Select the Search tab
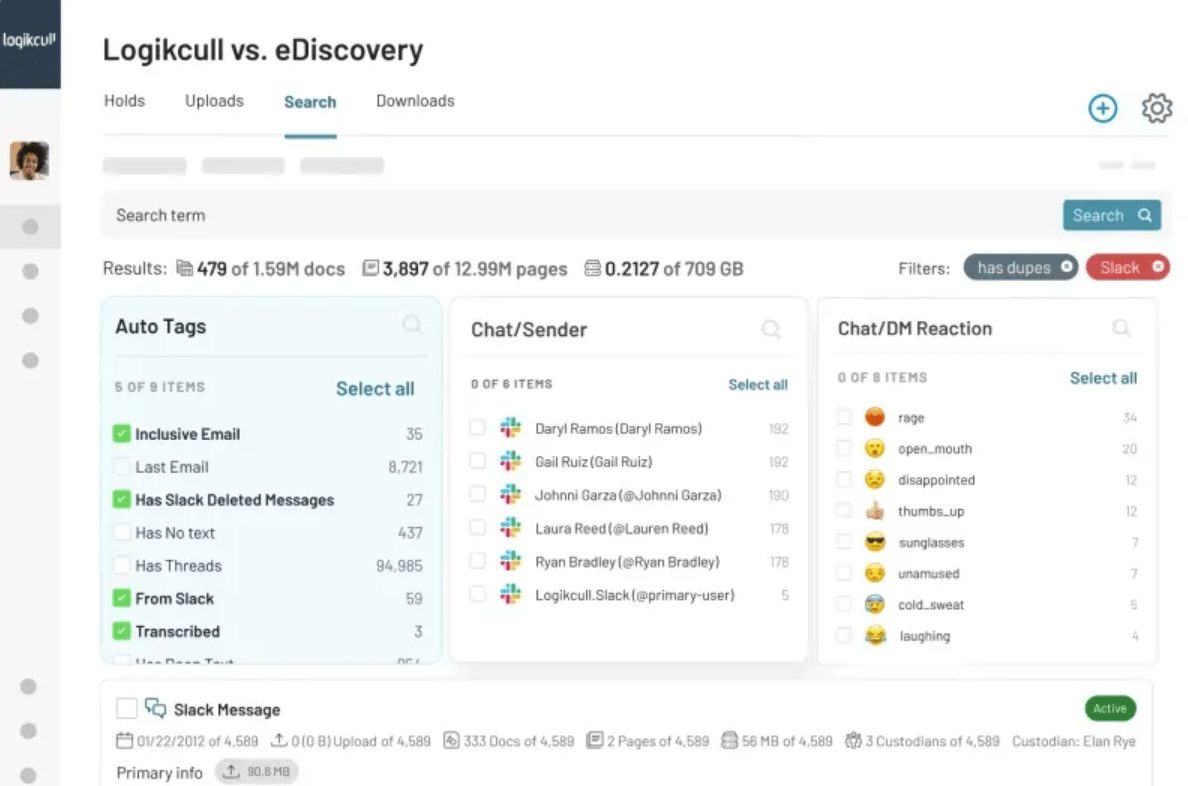The image size is (1188, 786). pyautogui.click(x=310, y=102)
